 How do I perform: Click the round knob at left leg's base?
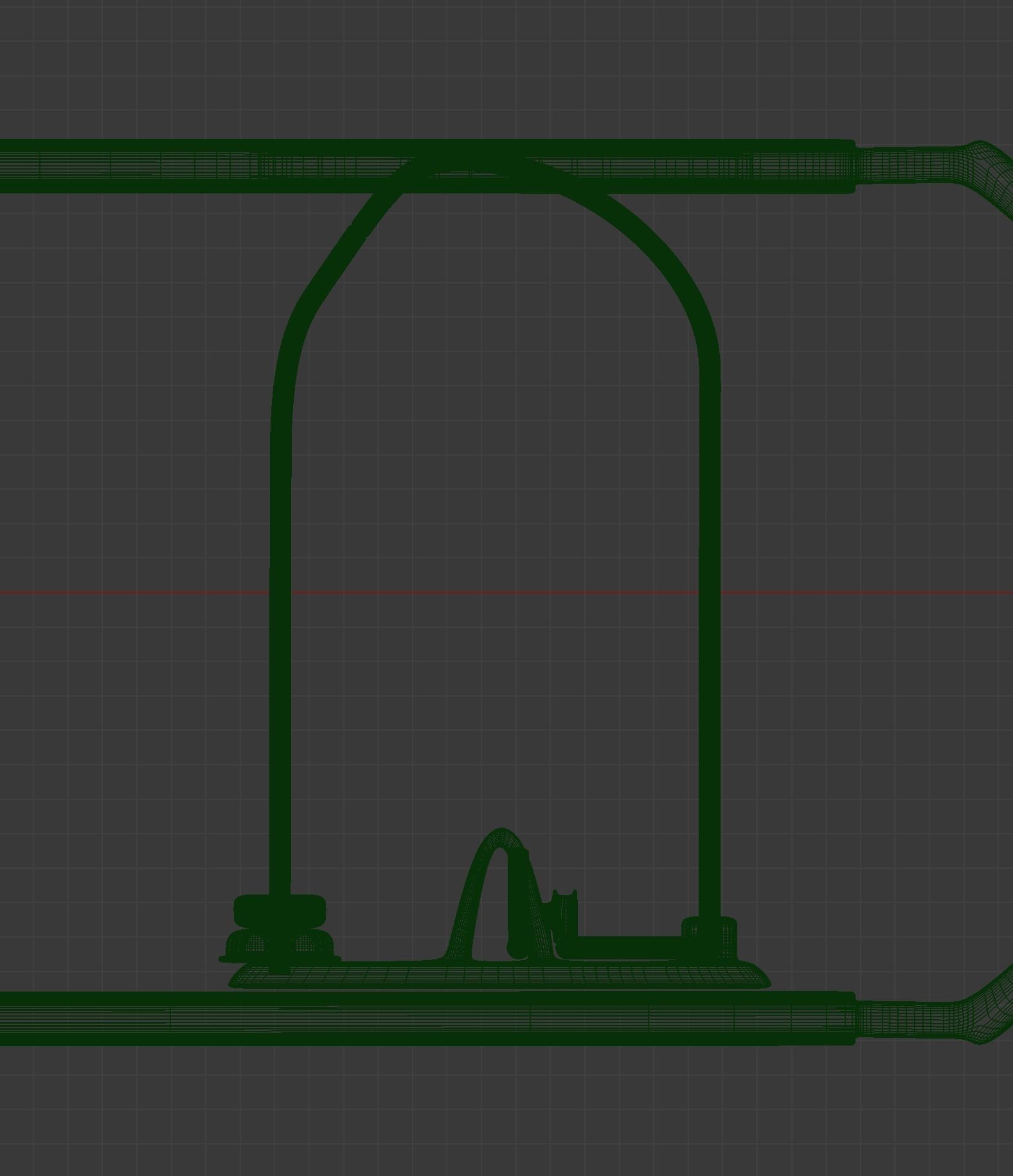point(280,911)
